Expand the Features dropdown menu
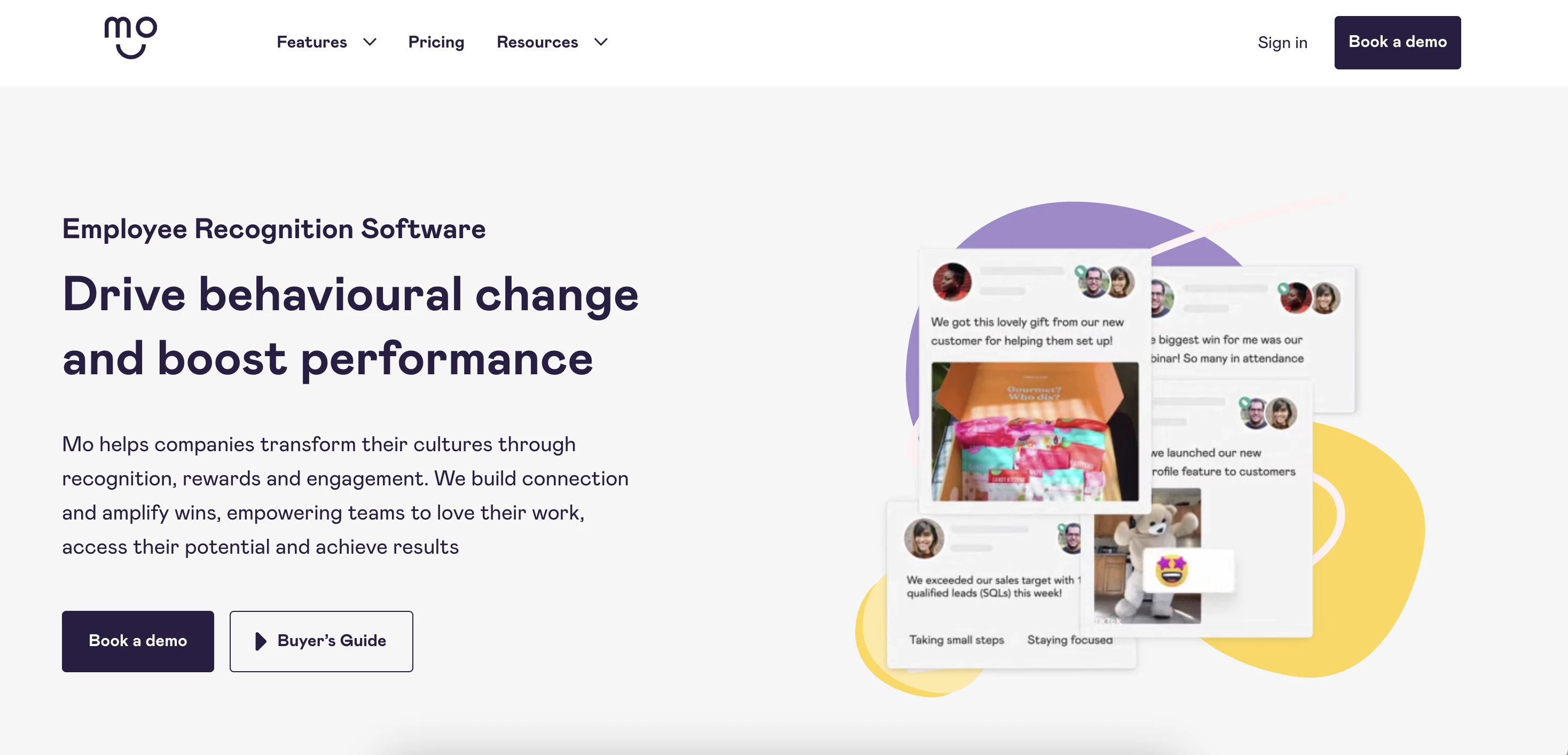The width and height of the screenshot is (1568, 755). (326, 42)
